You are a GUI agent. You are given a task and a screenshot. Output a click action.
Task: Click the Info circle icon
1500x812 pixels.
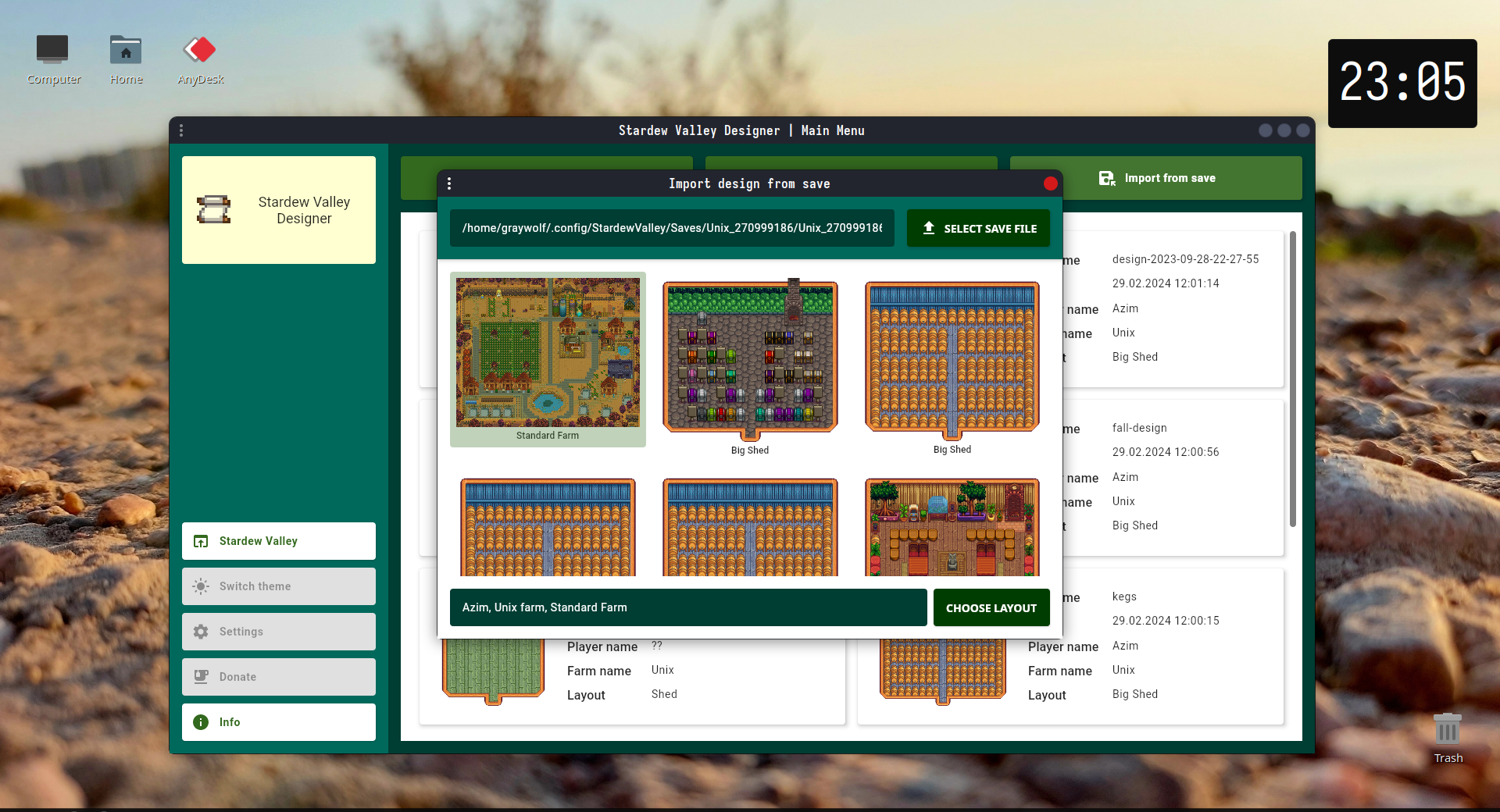pyautogui.click(x=201, y=722)
